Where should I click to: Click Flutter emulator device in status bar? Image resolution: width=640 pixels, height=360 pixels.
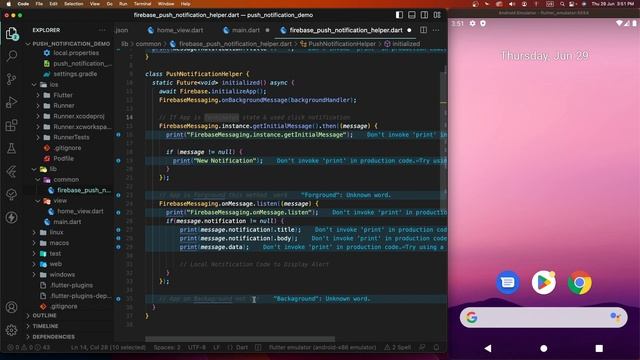(x=322, y=347)
